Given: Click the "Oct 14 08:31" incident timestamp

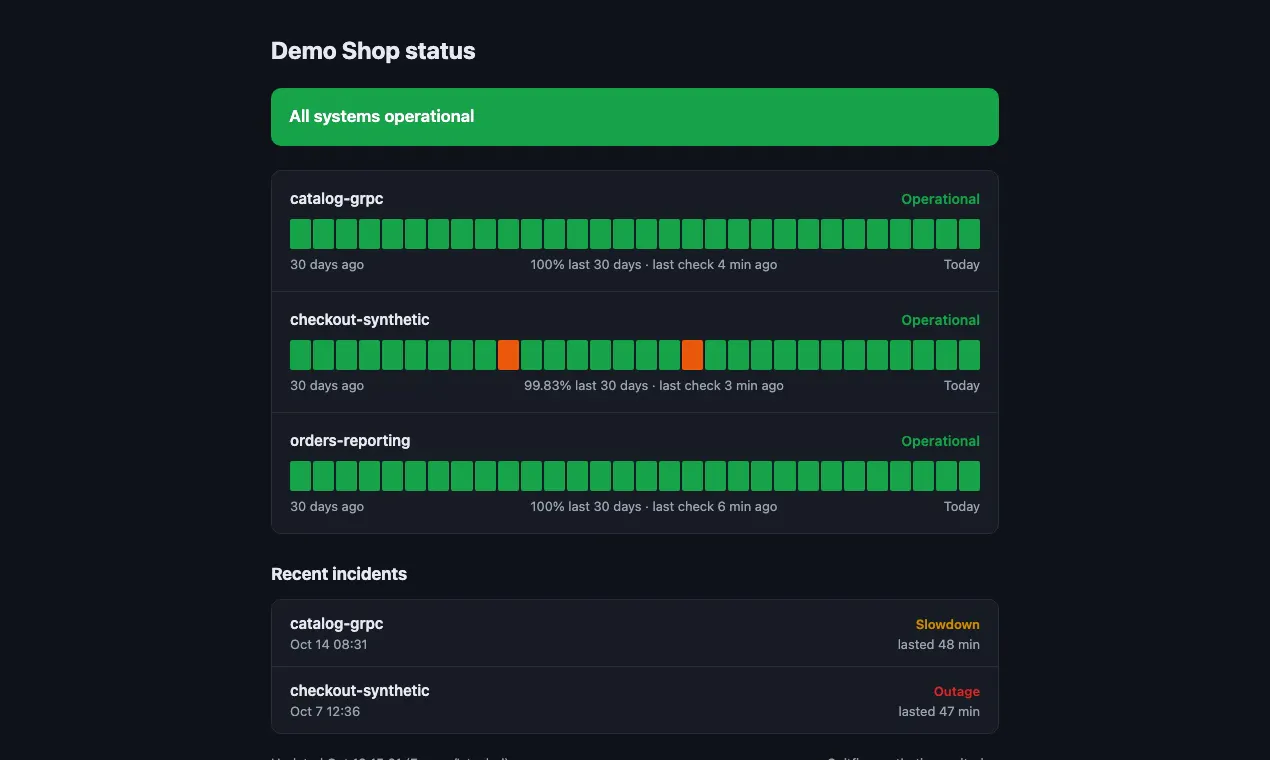Looking at the screenshot, I should click(329, 645).
